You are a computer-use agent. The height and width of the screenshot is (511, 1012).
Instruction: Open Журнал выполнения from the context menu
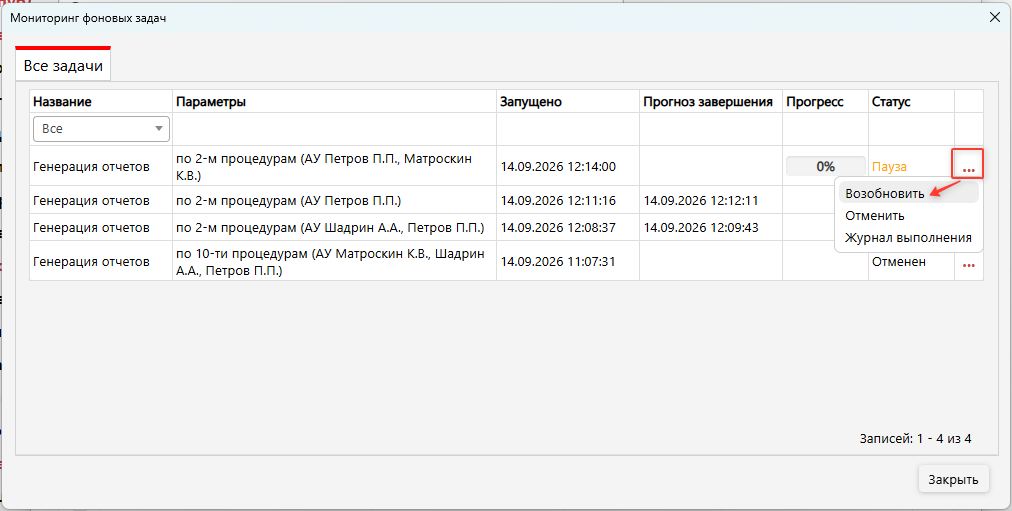[x=908, y=237]
